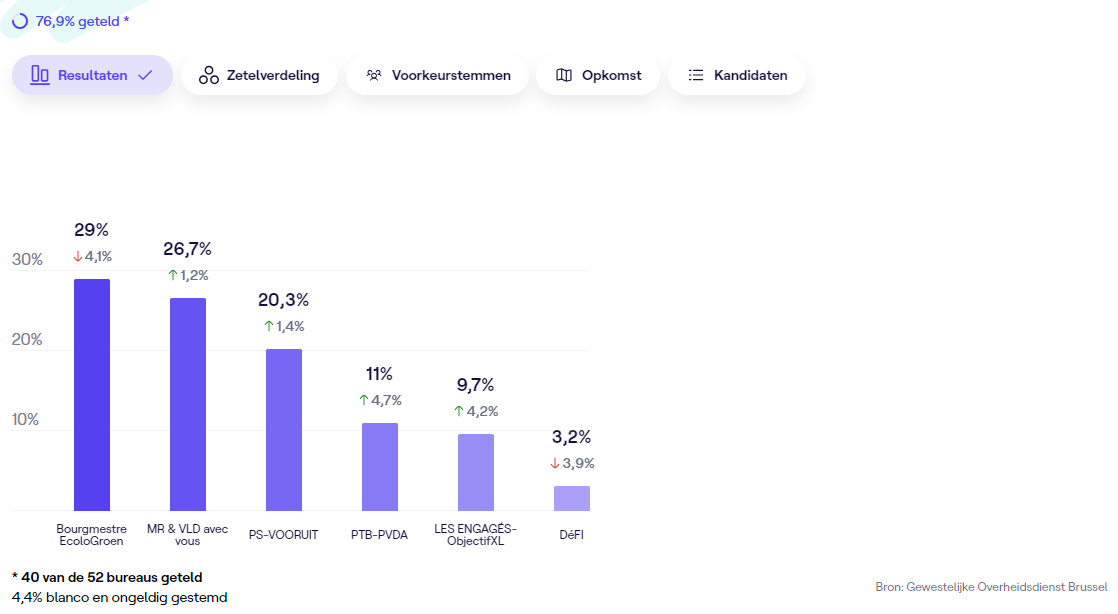This screenshot has height=614, width=1118.
Task: Click the checkmark on the Resultaten tab
Action: click(x=145, y=75)
